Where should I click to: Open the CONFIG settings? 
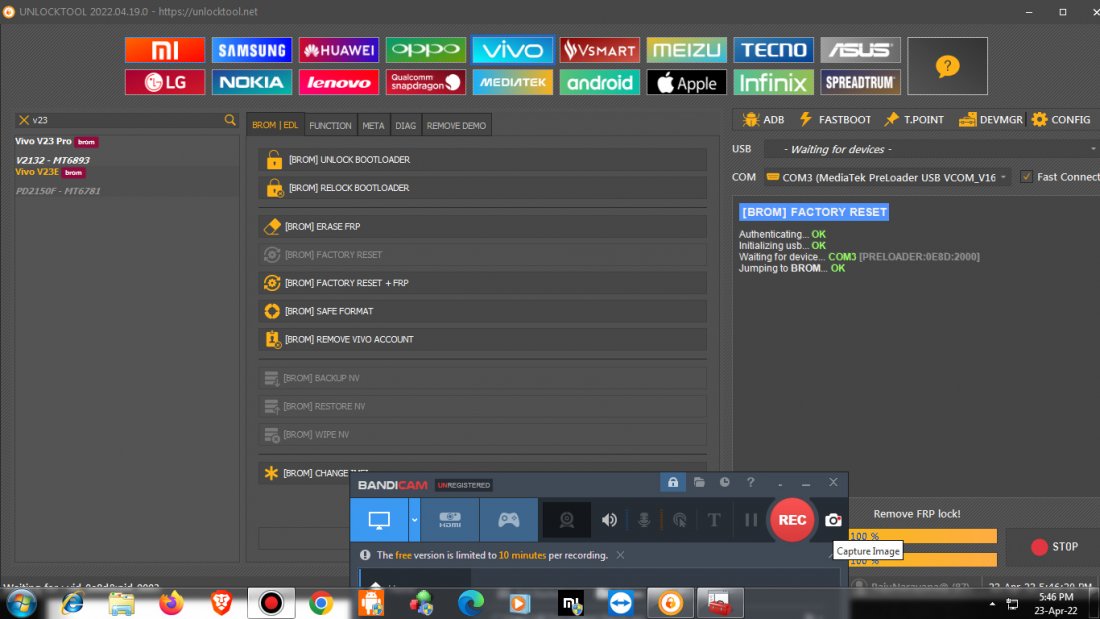tap(1061, 119)
